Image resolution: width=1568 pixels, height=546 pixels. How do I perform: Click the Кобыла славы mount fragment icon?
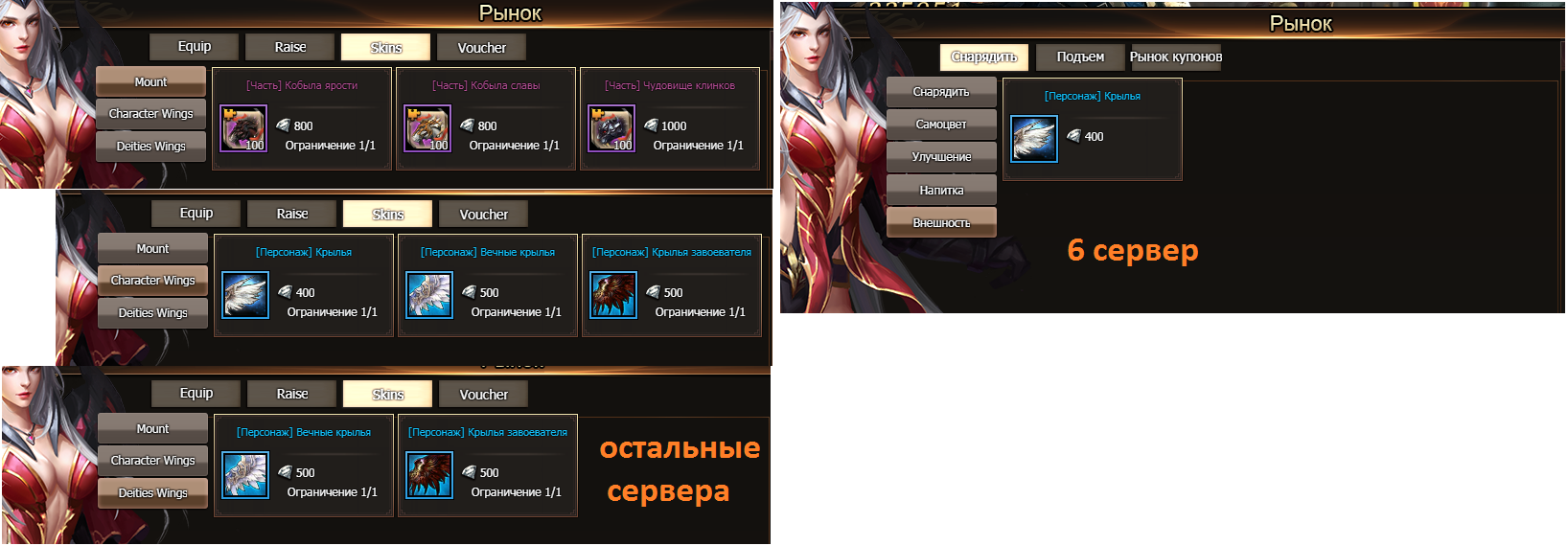(427, 128)
